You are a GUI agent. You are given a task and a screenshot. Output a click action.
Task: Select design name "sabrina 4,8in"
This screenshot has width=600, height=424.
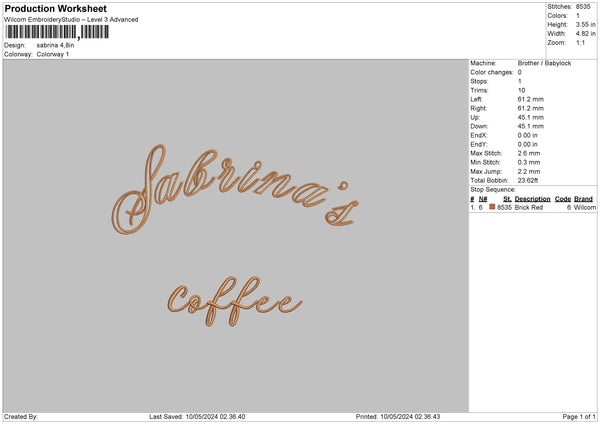pos(55,45)
